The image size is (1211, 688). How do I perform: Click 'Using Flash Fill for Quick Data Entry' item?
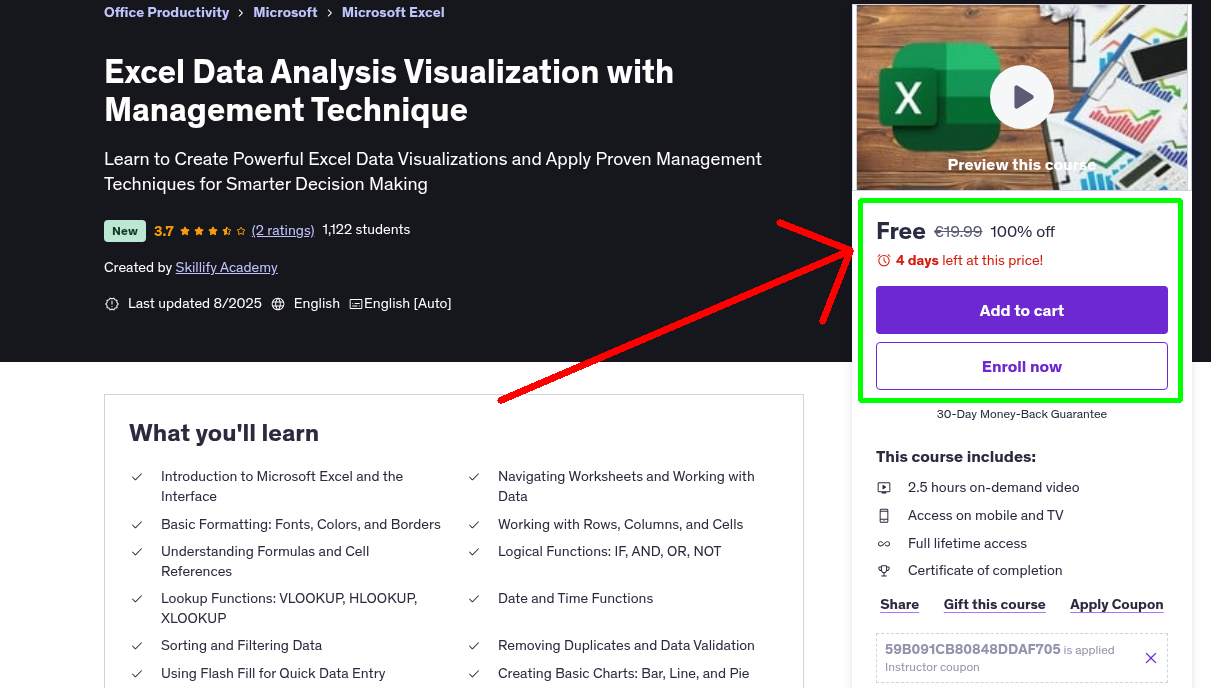tap(272, 674)
